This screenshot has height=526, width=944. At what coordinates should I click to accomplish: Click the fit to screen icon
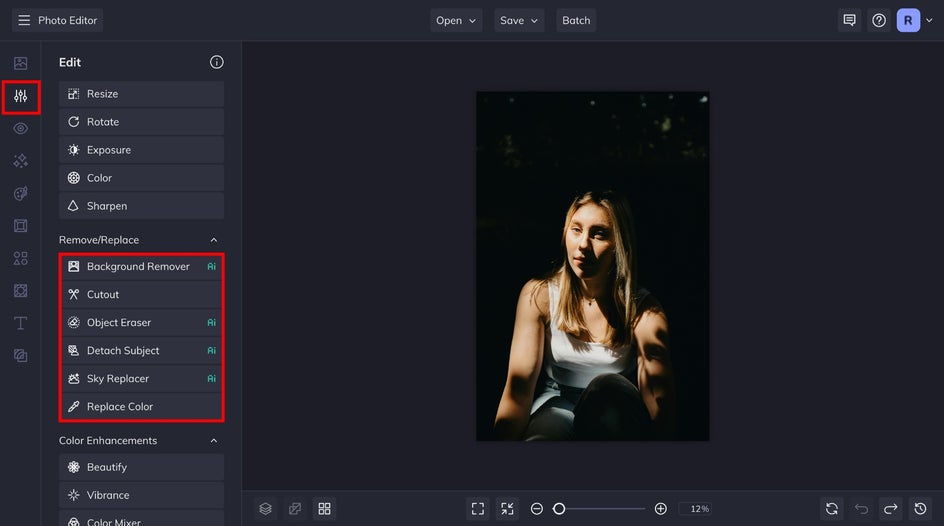[478, 509]
